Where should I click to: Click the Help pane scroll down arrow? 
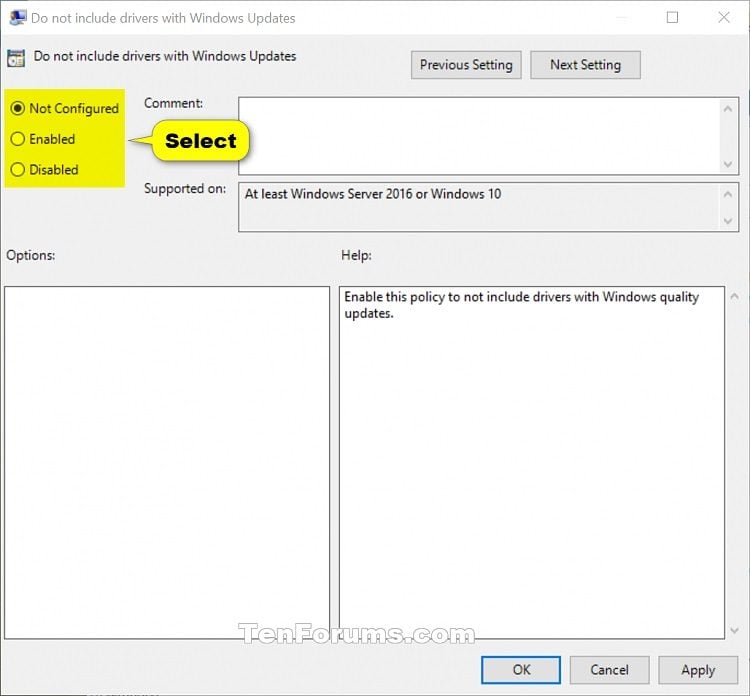coord(734,631)
